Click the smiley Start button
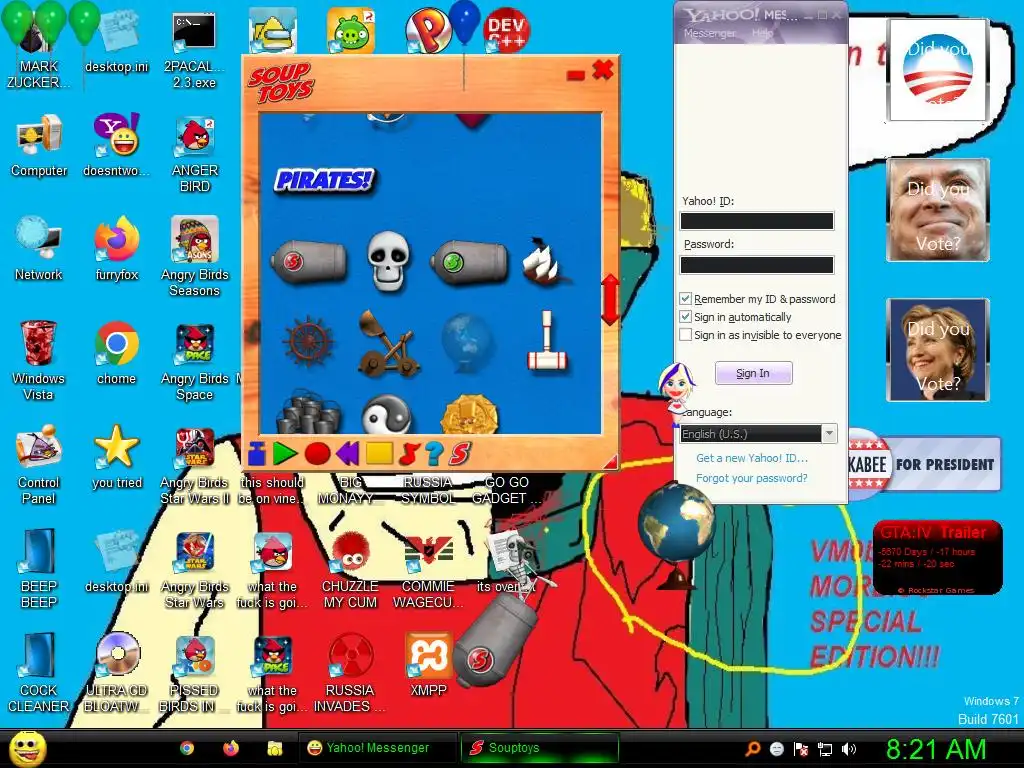This screenshot has height=768, width=1024. pyautogui.click(x=27, y=748)
